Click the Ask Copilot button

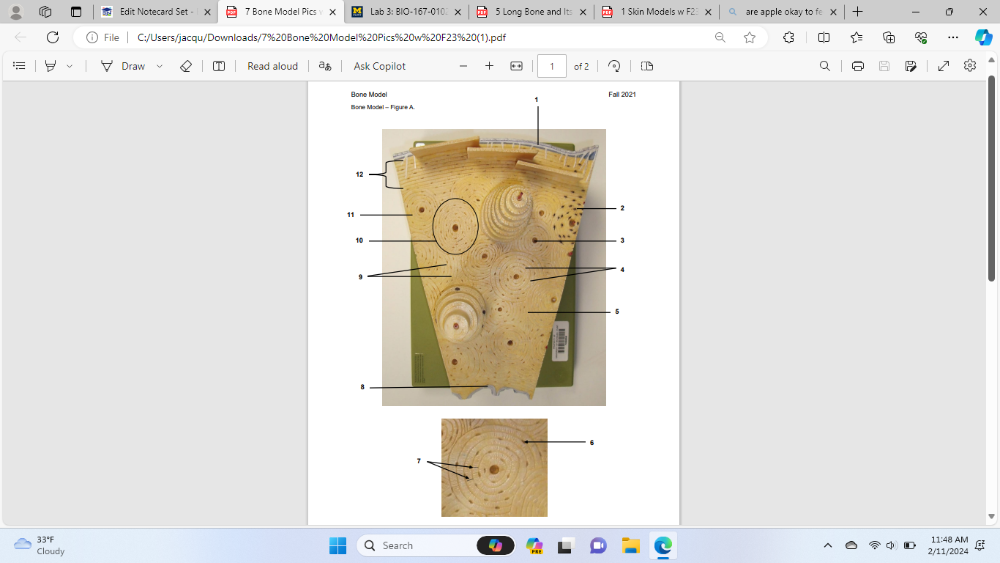[379, 66]
